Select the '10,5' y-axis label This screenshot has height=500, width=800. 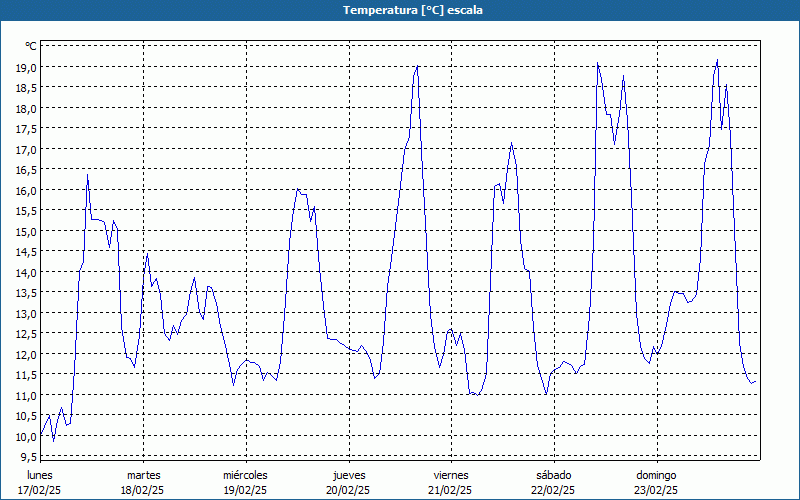click(27, 415)
